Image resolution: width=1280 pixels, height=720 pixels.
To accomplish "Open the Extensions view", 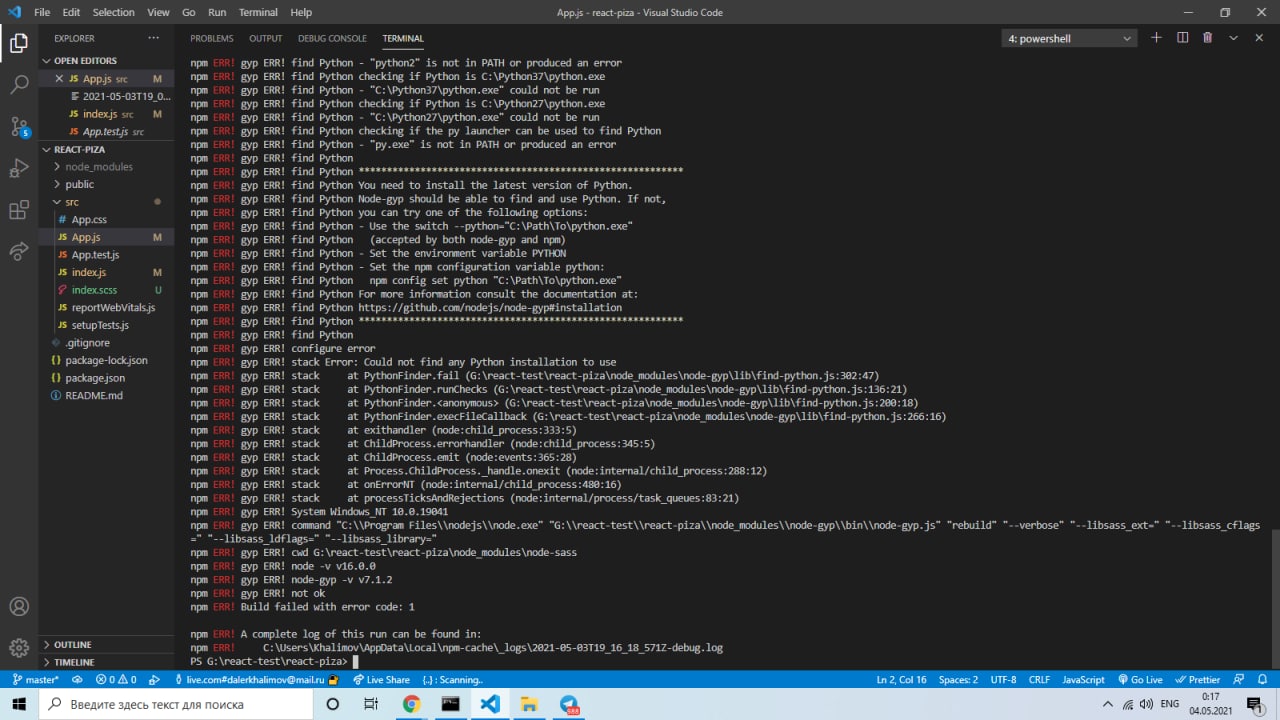I will click(19, 210).
